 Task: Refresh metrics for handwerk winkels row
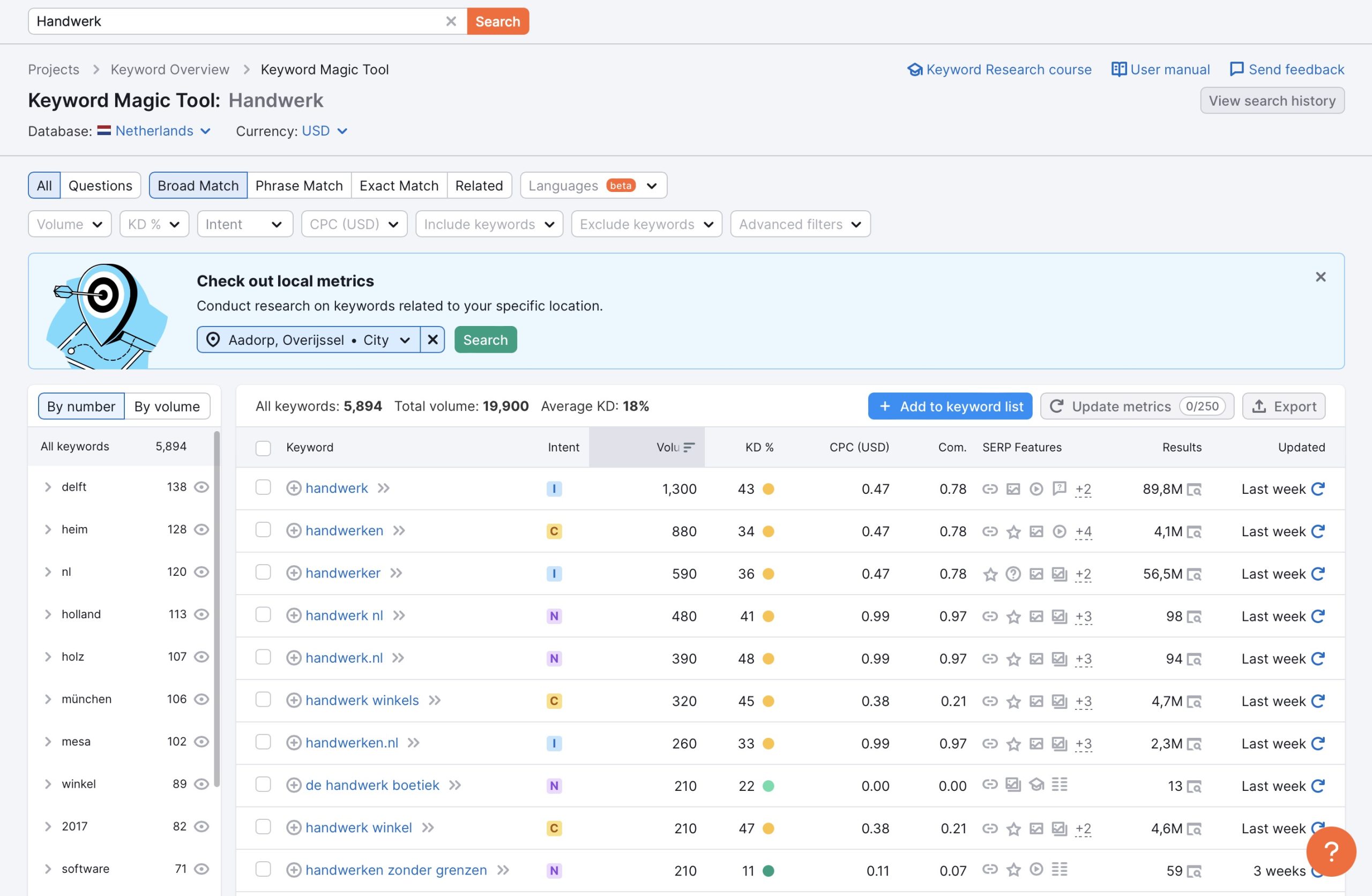pyautogui.click(x=1318, y=701)
